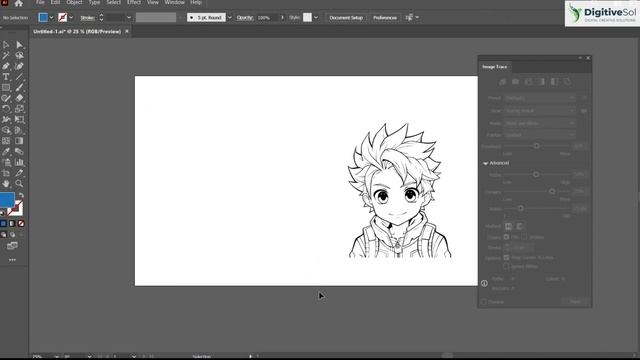The image size is (640, 360).
Task: Swap fill and stroke colors
Action: pos(21,196)
